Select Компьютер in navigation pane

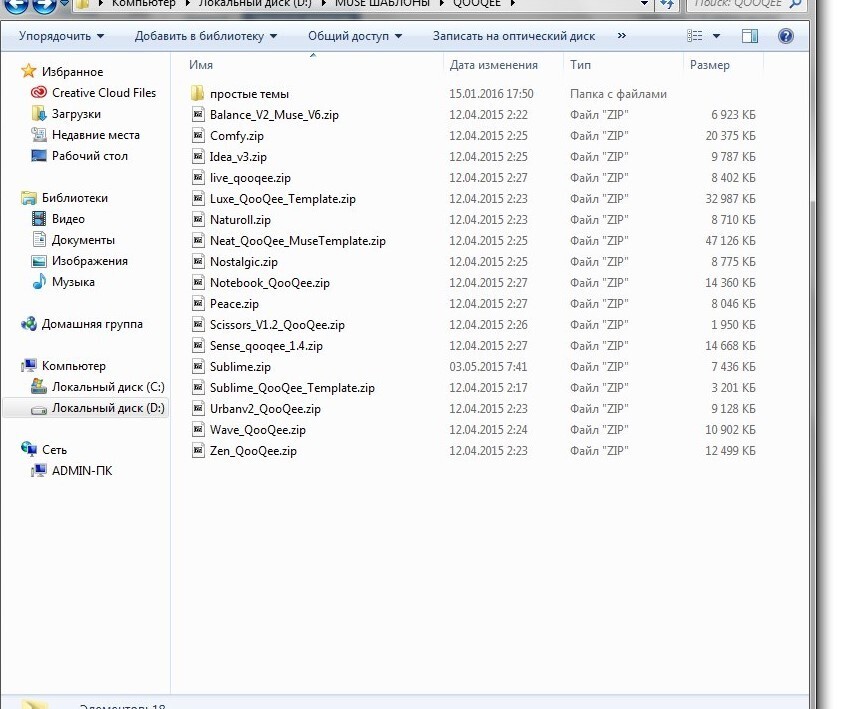[74, 366]
